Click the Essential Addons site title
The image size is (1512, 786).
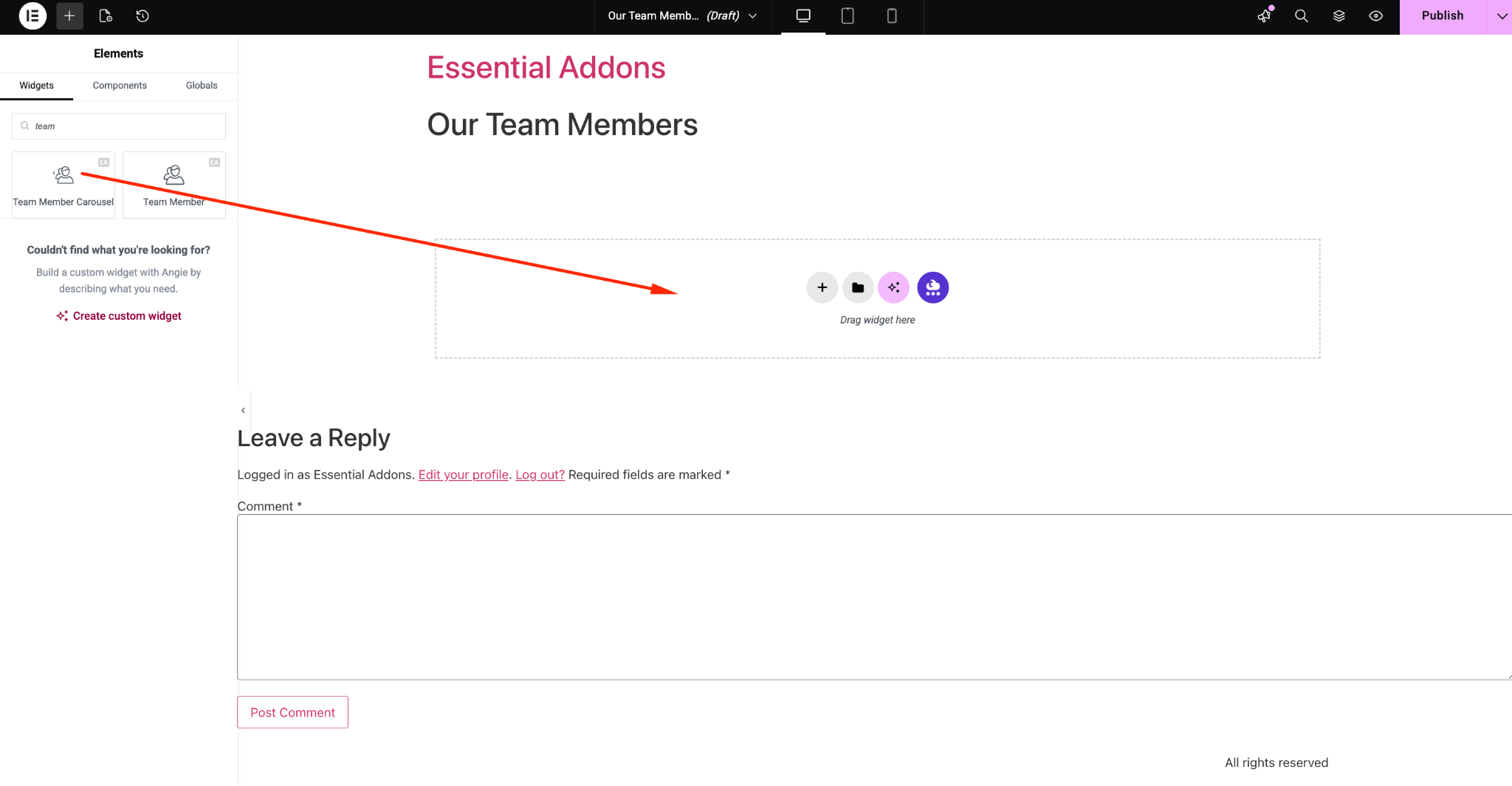(546, 67)
